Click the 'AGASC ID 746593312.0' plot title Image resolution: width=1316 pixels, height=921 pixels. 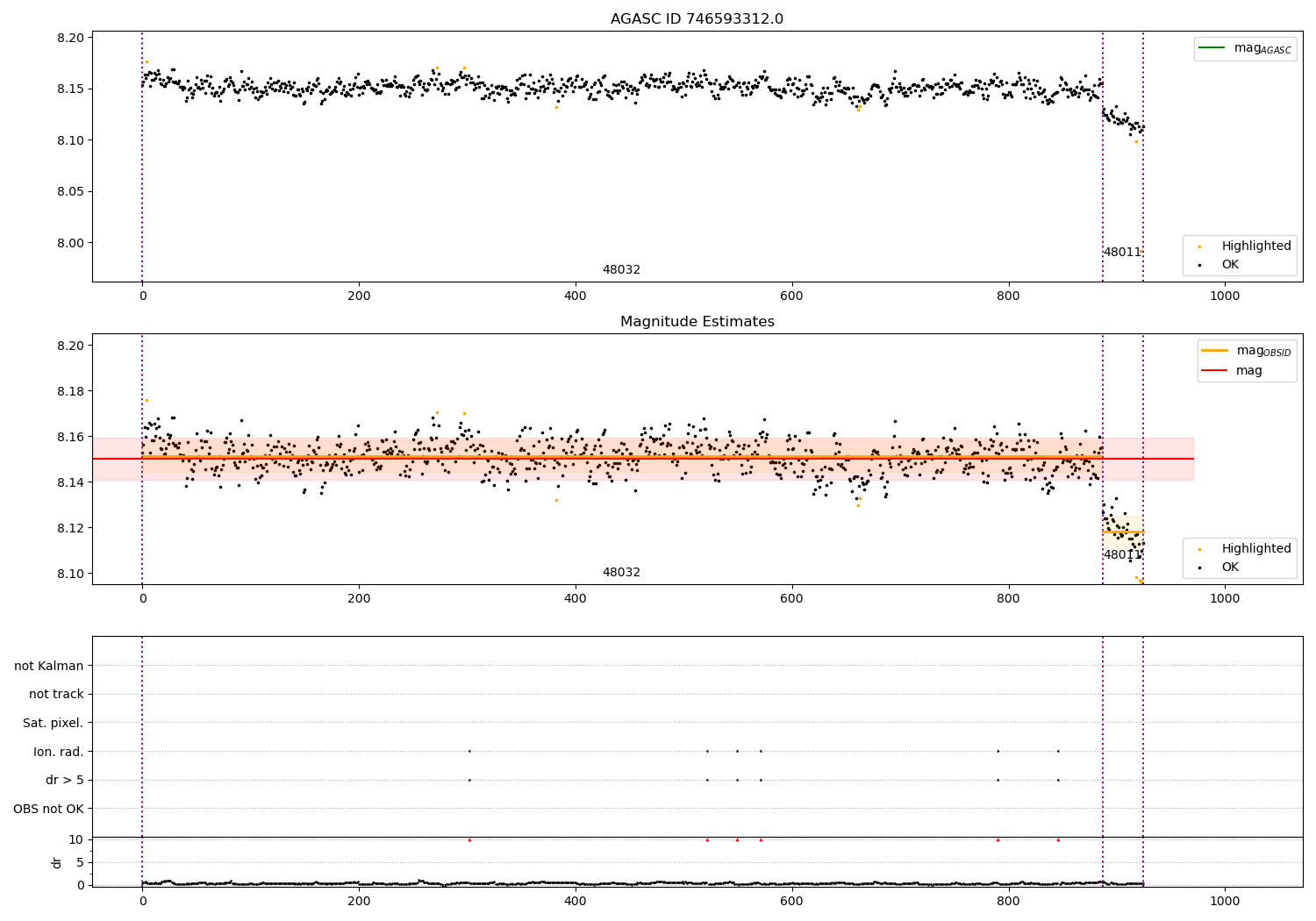coord(697,19)
